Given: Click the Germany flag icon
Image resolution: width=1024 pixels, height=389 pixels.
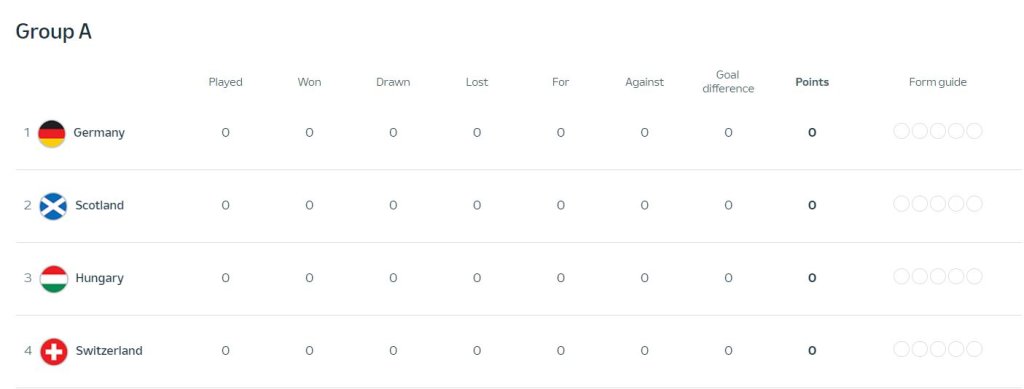Looking at the screenshot, I should (x=52, y=134).
